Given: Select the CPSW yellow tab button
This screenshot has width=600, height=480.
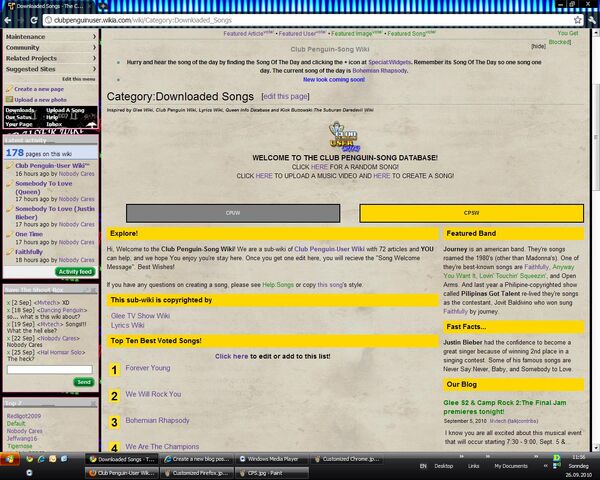Looking at the screenshot, I should tap(471, 213).
